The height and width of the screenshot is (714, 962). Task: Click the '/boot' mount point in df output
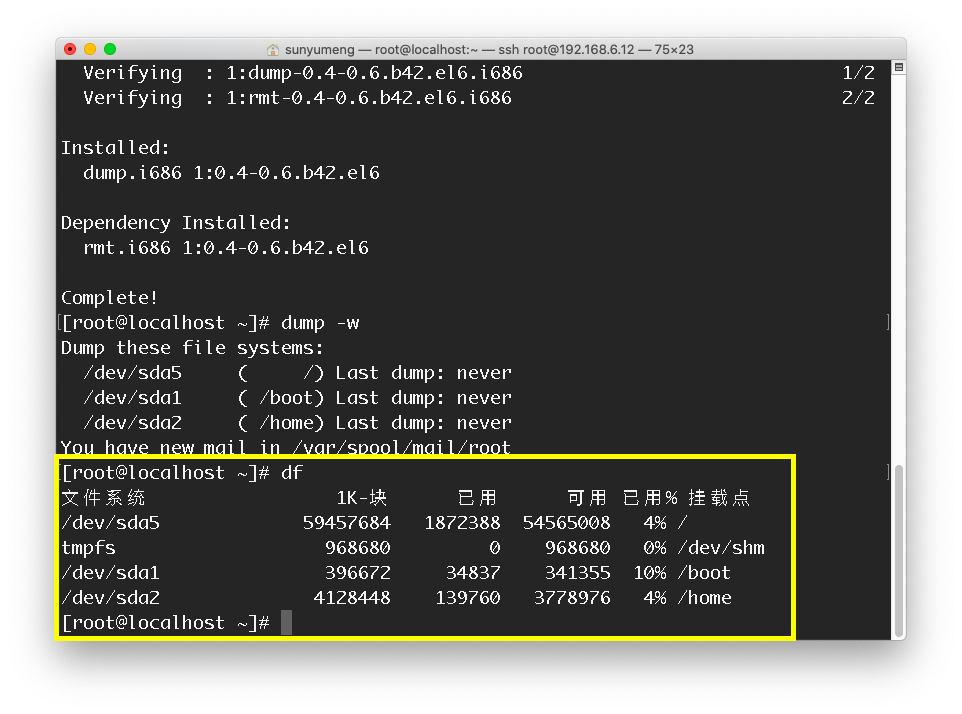704,573
